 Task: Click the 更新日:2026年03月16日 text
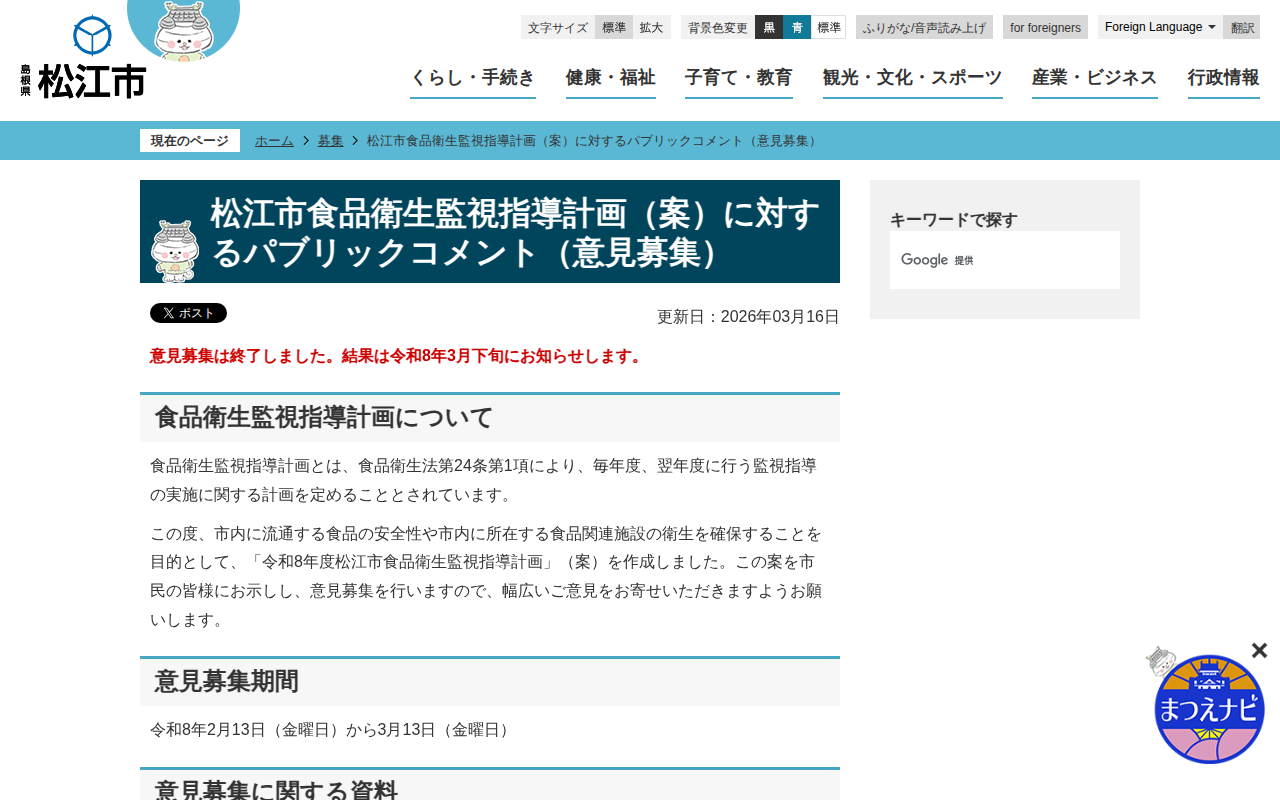[748, 317]
